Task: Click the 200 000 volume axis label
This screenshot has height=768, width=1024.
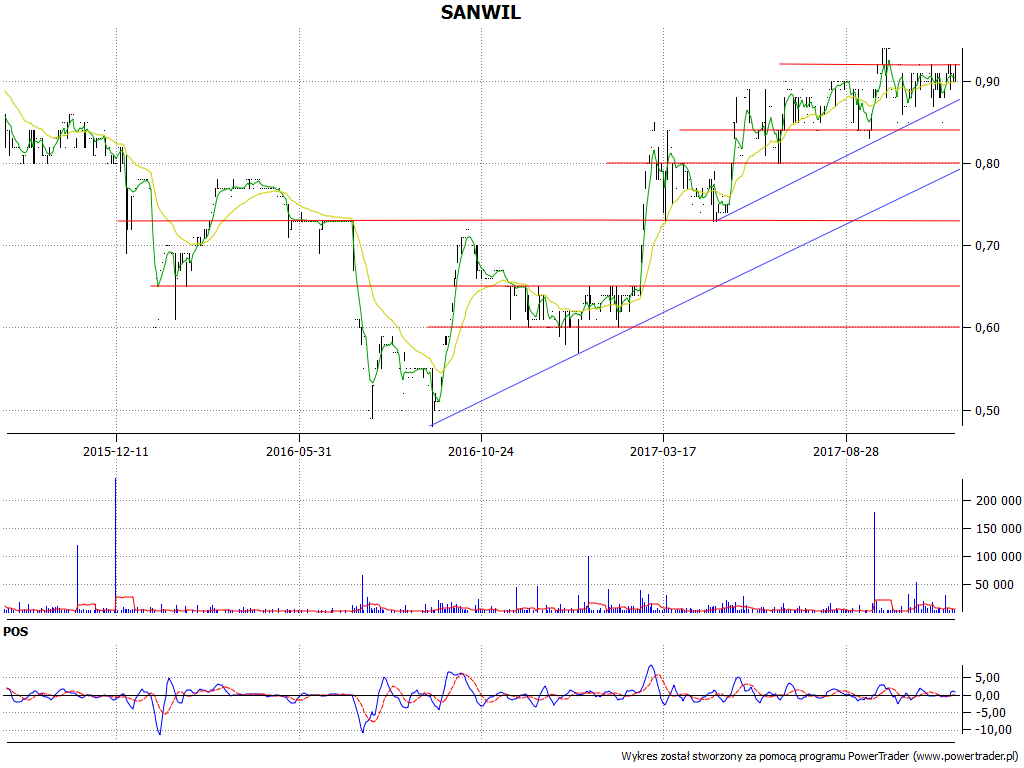Action: [998, 501]
